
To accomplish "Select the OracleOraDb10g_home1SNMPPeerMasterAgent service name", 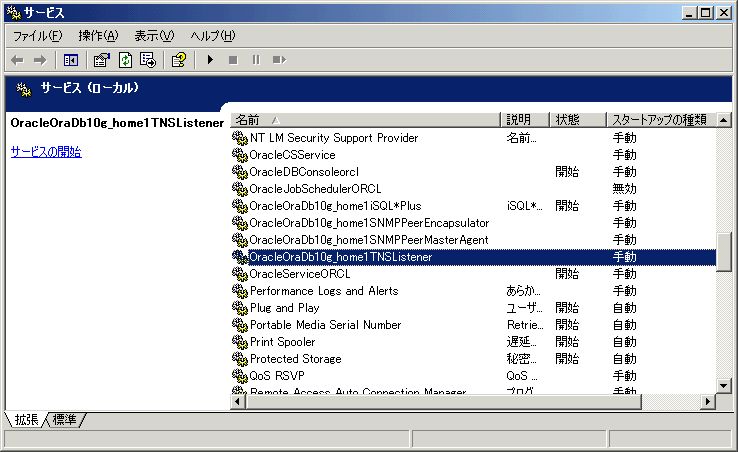I will point(369,240).
